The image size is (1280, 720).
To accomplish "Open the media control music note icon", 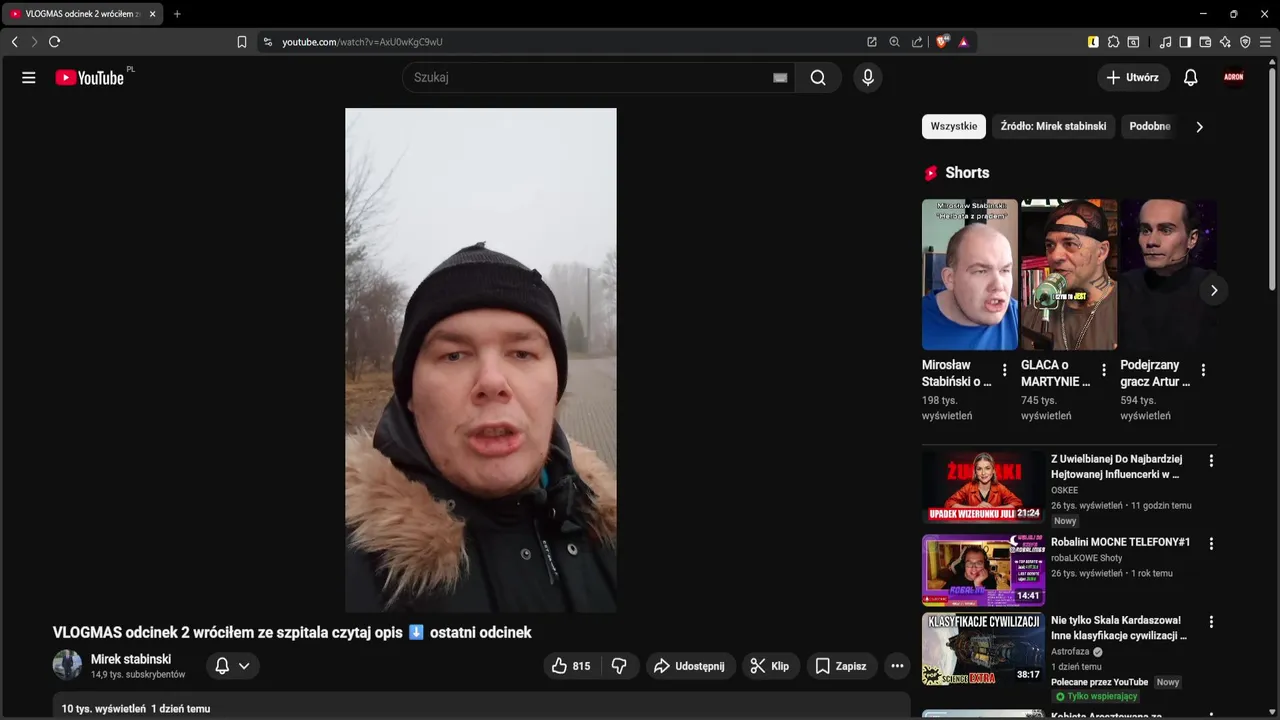I will 1165,42.
